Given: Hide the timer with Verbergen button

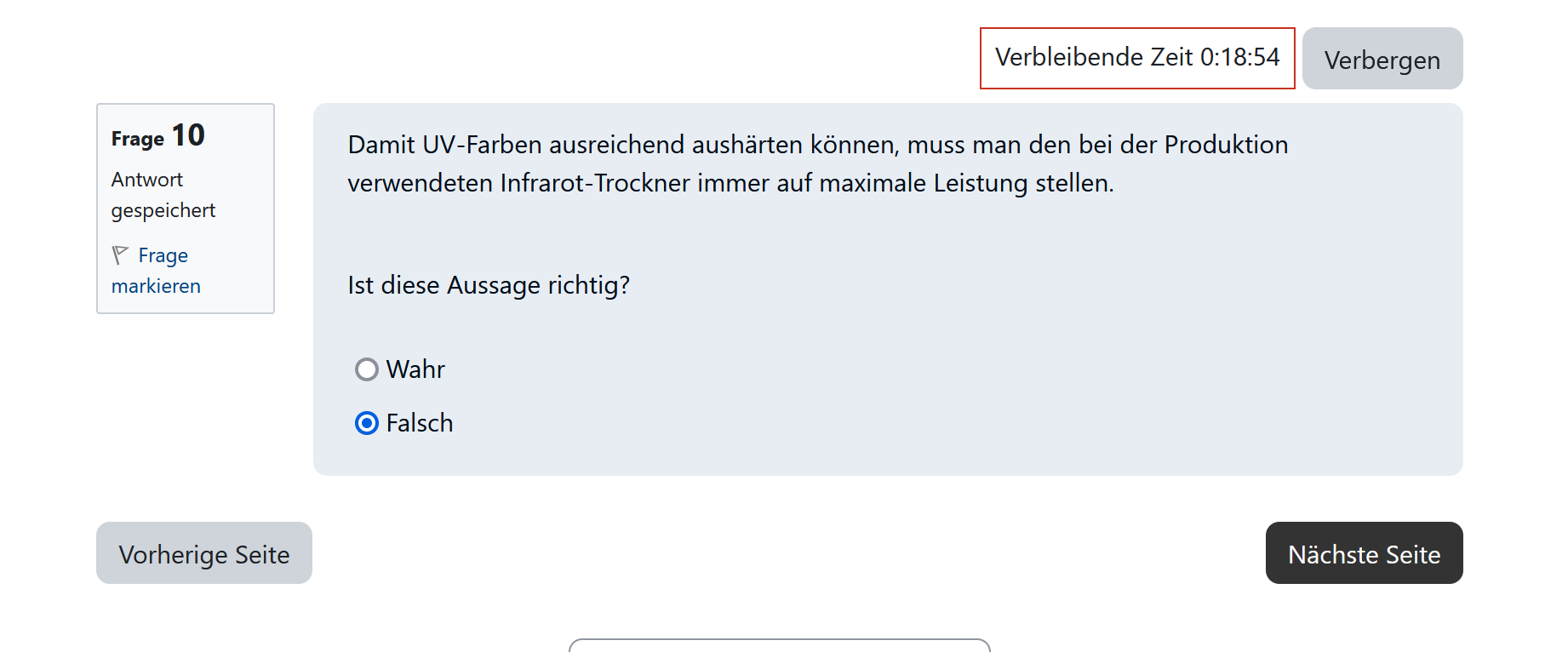Looking at the screenshot, I should [1382, 59].
